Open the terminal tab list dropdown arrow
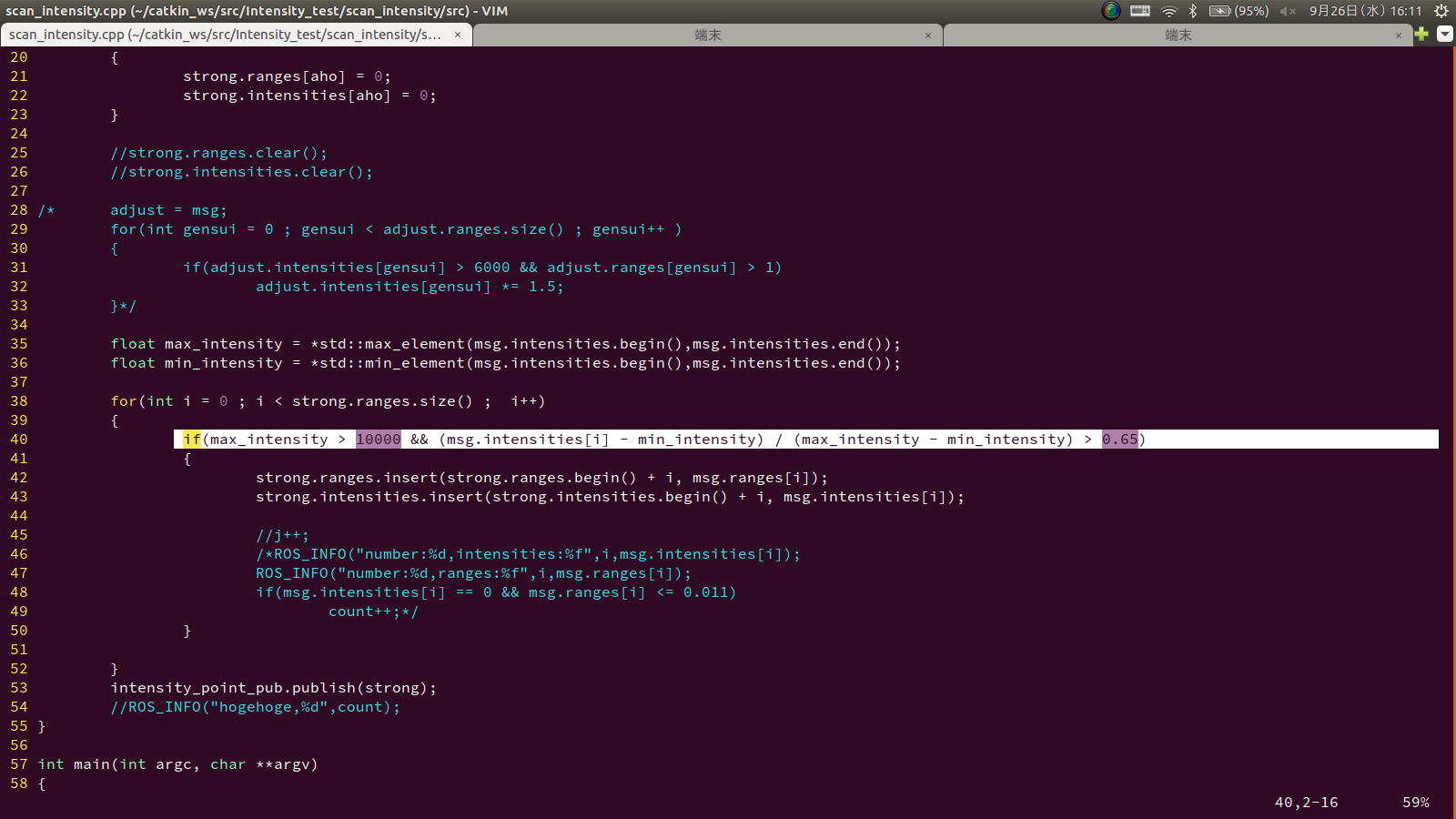1456x819 pixels. (x=1443, y=35)
